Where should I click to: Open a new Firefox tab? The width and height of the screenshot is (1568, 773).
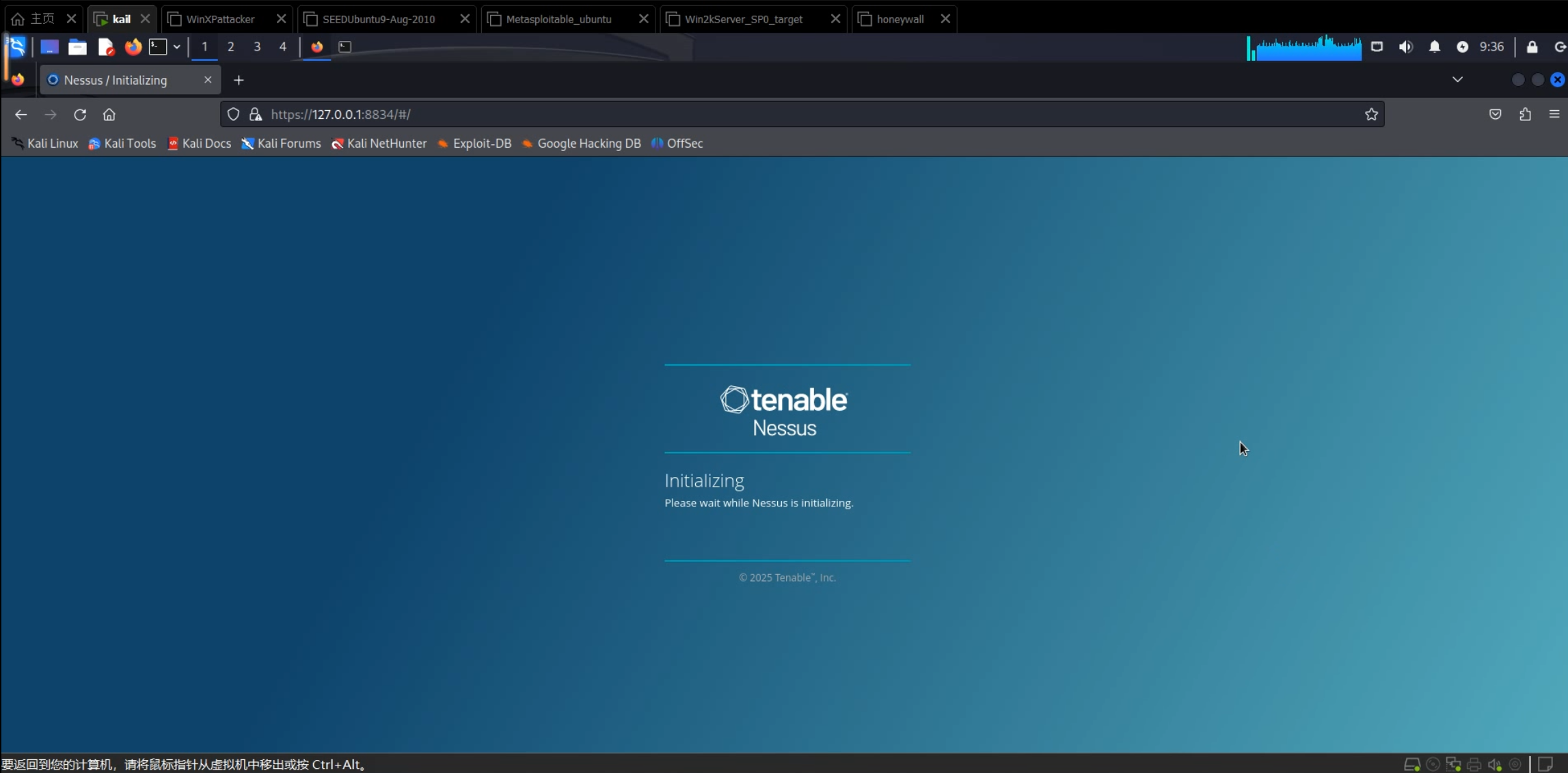239,81
